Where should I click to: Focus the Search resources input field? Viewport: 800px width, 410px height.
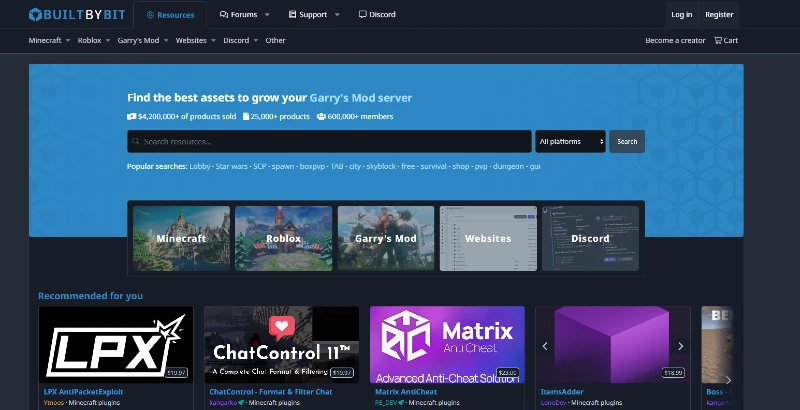[329, 141]
